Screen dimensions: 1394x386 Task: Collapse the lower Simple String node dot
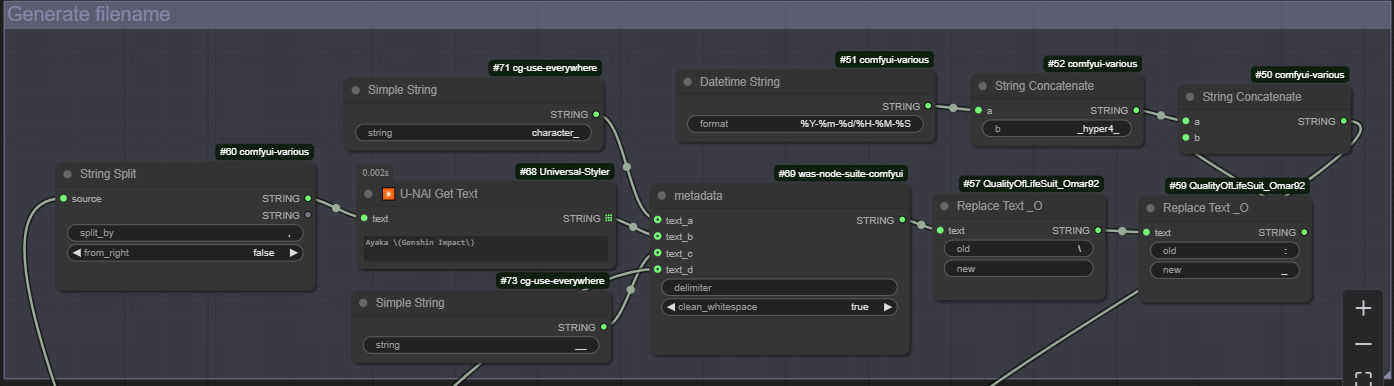click(x=363, y=303)
